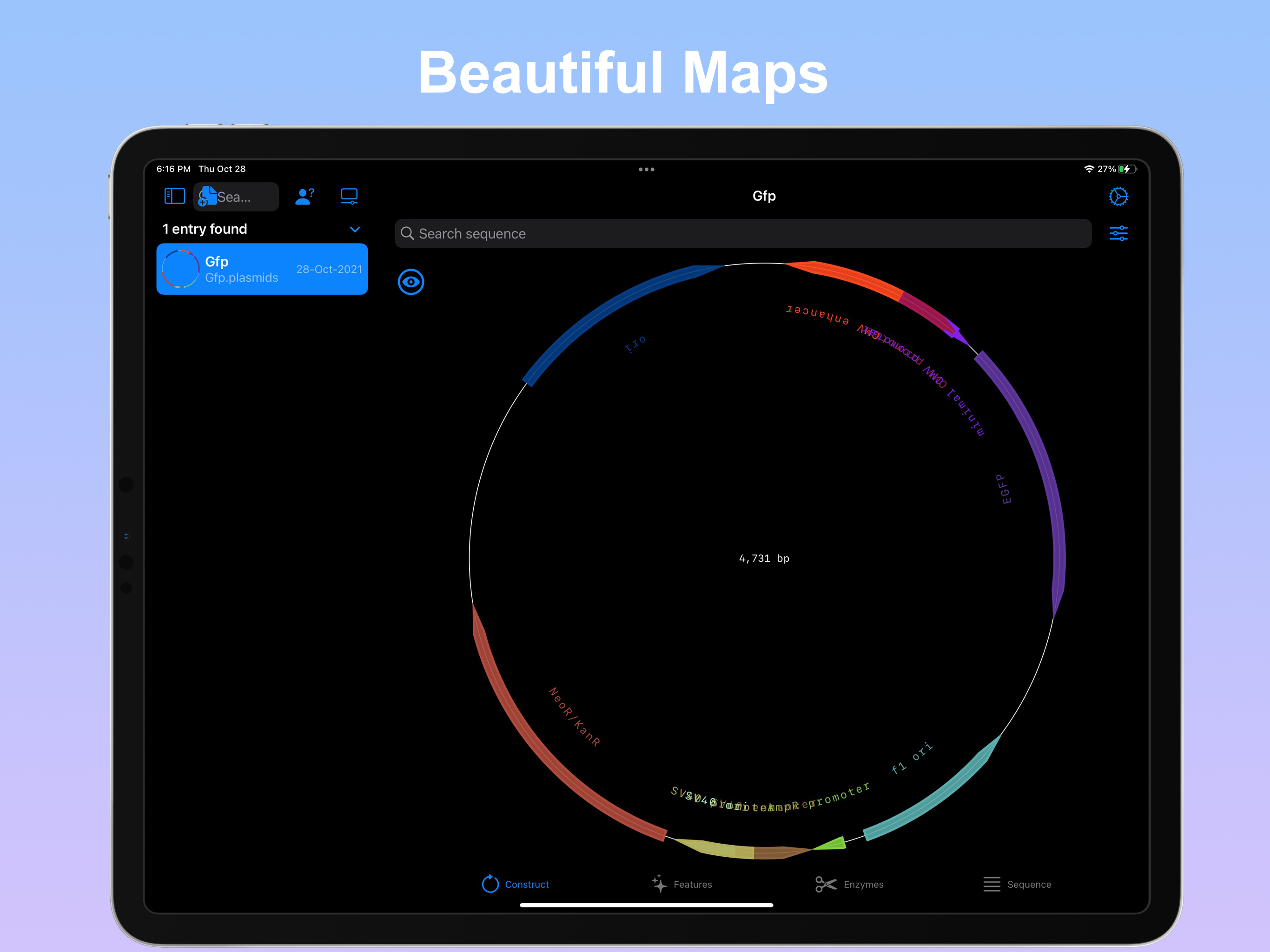Click the '4,731 bp' center label
The image size is (1270, 952).
(x=764, y=558)
